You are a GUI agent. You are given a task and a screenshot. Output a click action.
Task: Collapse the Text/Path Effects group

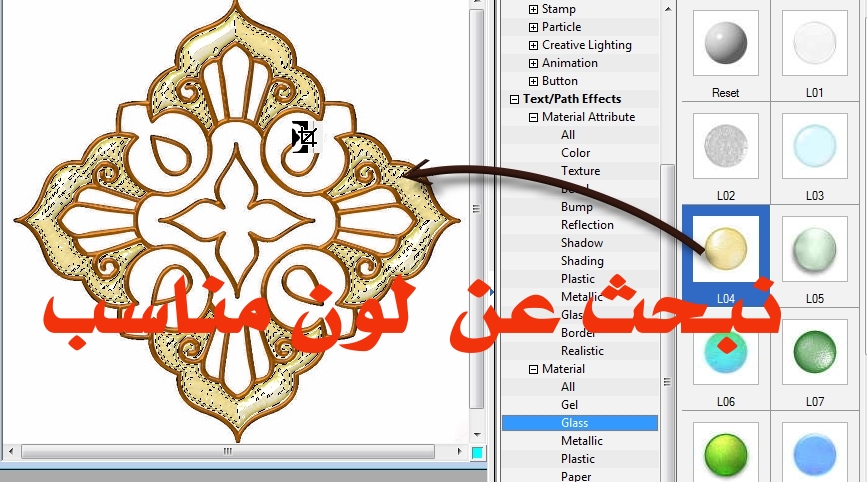514,99
